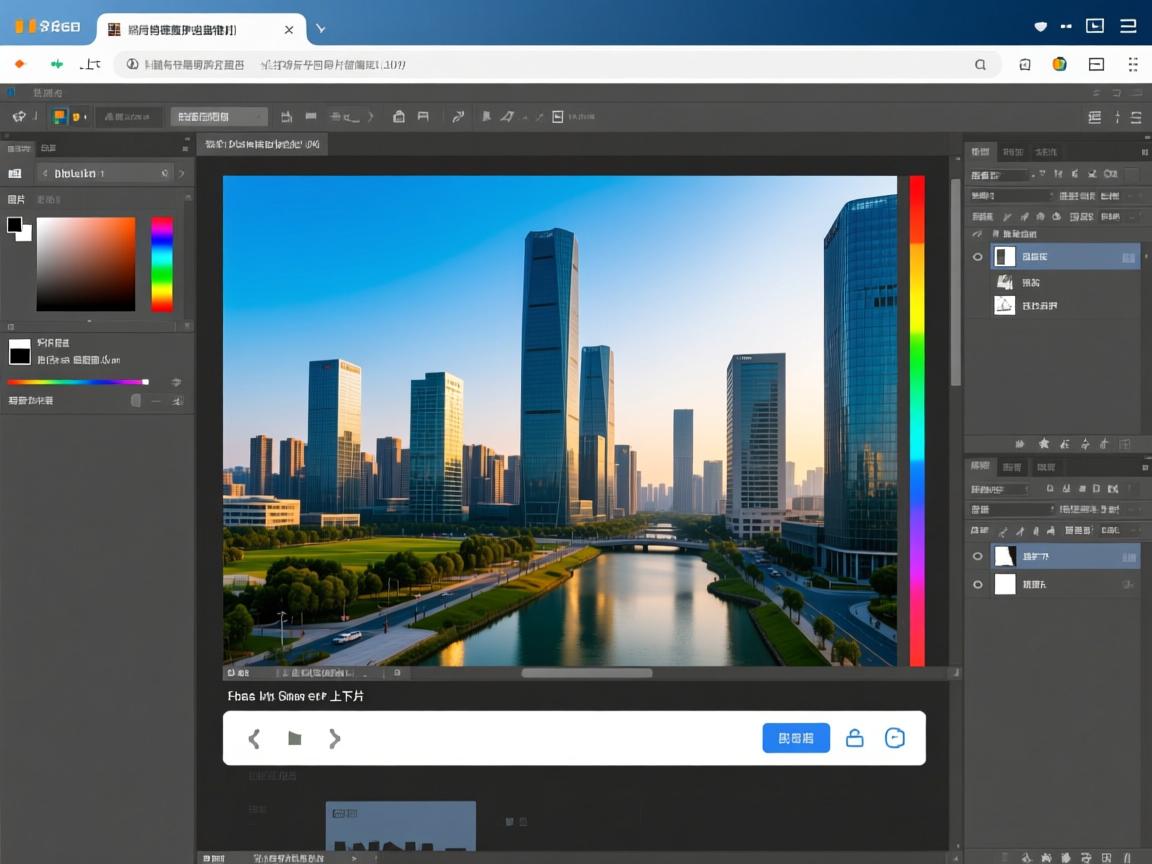Open the dropdown in the top editor toolbar
This screenshot has height=864, width=1152.
tap(218, 116)
